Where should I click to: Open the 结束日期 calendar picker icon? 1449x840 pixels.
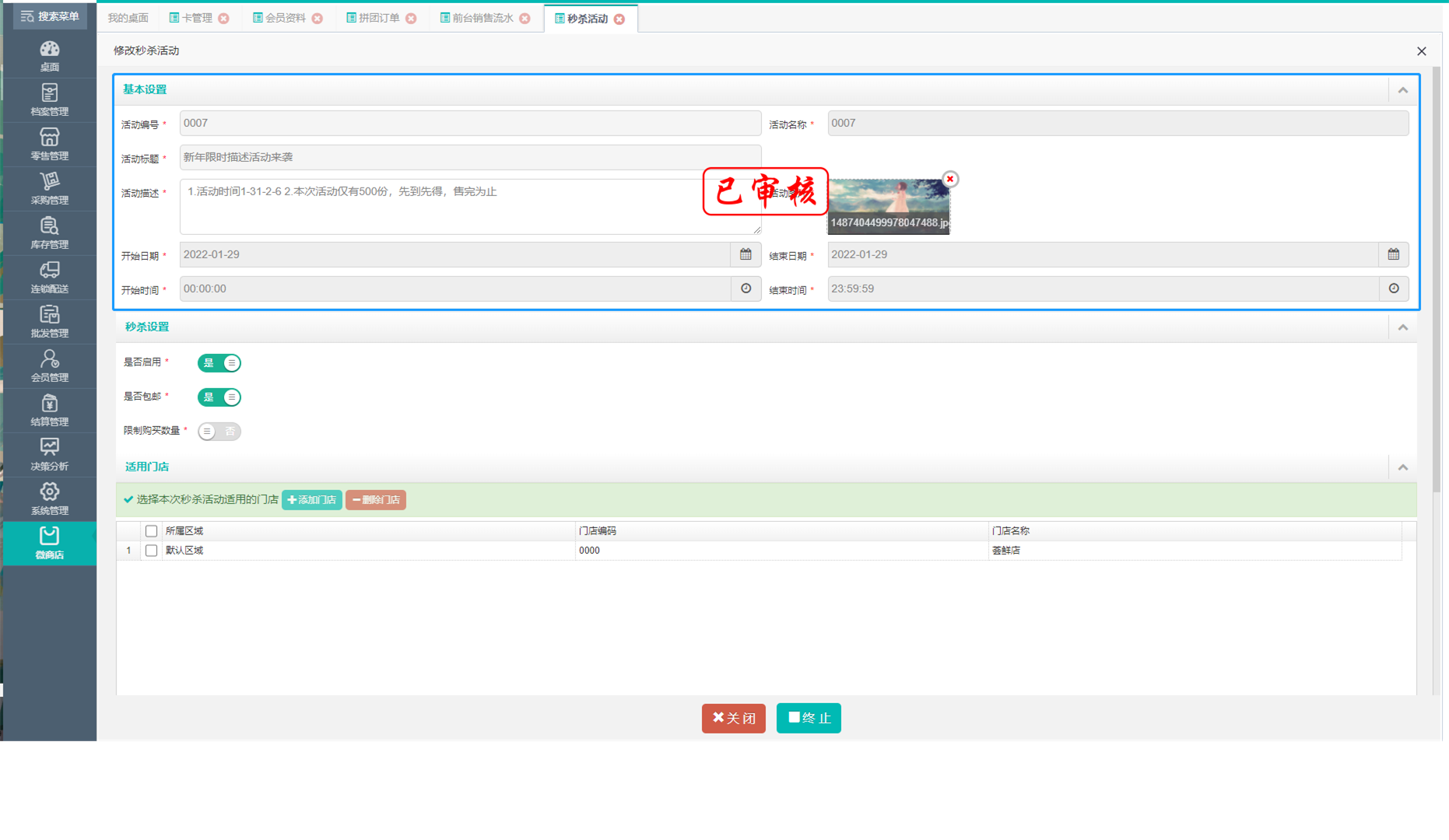[1393, 254]
